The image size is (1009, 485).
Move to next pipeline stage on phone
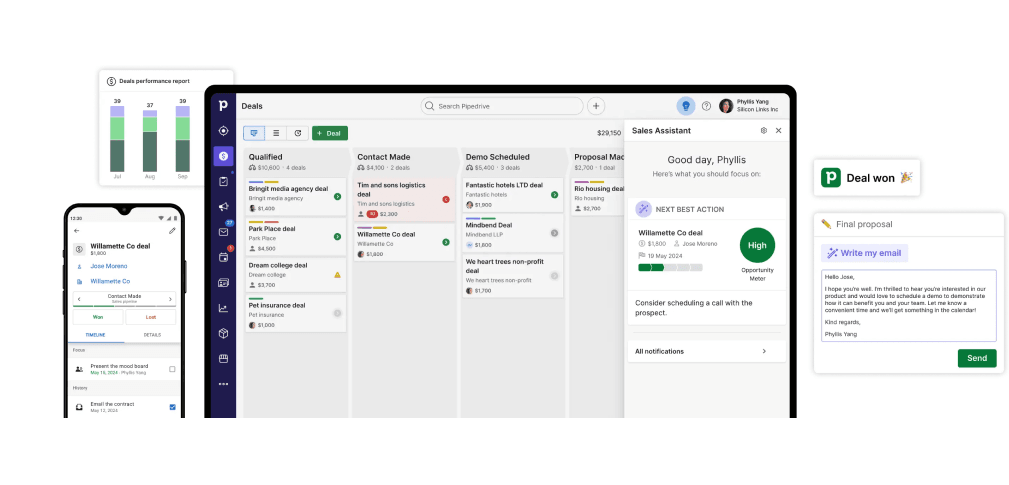coord(171,299)
